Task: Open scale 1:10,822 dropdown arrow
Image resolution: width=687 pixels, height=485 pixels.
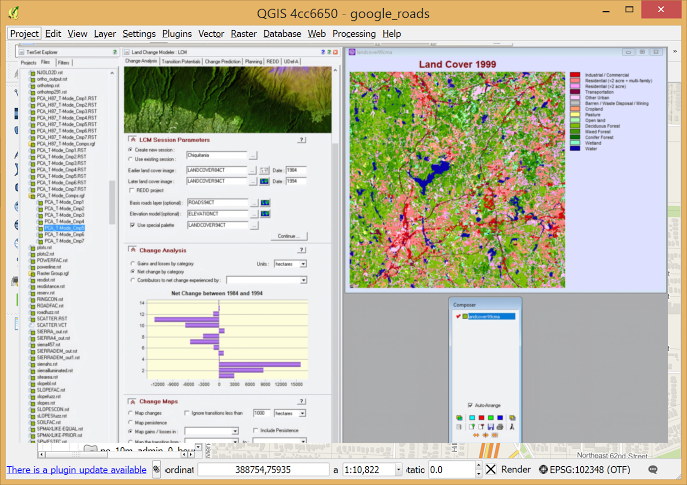Action: pos(398,470)
